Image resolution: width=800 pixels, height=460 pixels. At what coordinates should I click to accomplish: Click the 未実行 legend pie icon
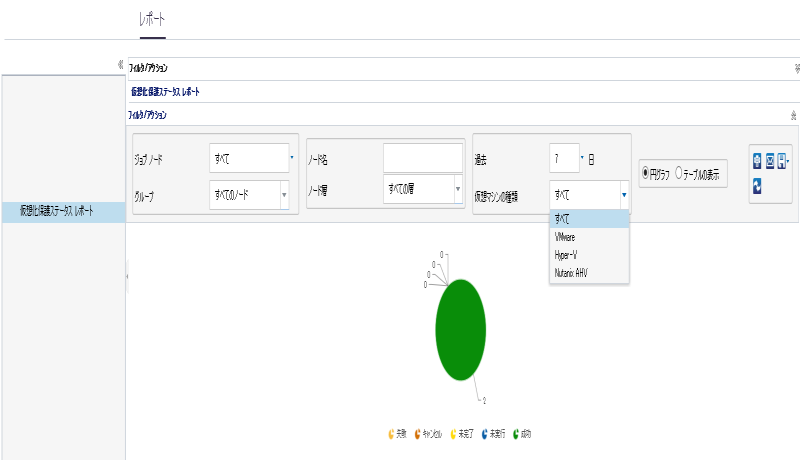coord(485,434)
